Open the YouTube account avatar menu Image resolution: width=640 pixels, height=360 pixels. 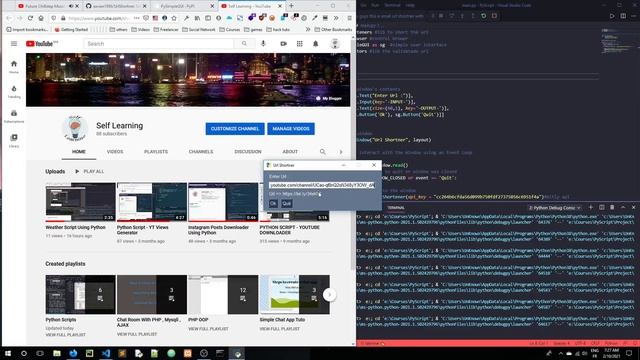tap(335, 44)
